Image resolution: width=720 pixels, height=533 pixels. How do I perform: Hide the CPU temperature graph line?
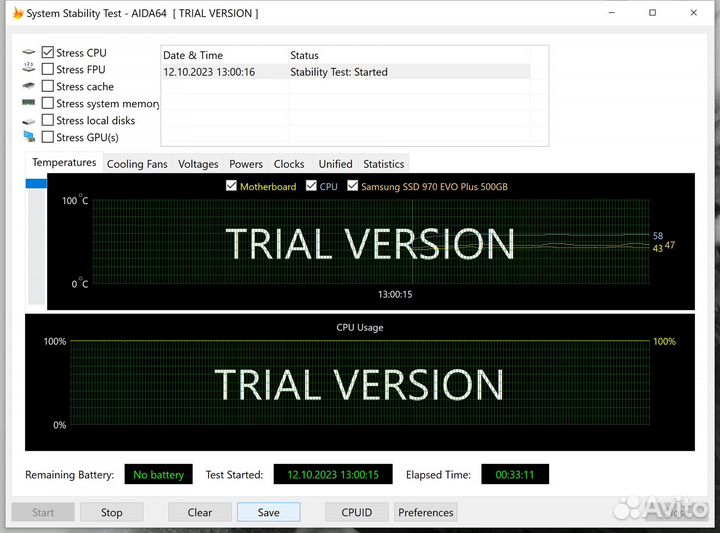point(311,186)
